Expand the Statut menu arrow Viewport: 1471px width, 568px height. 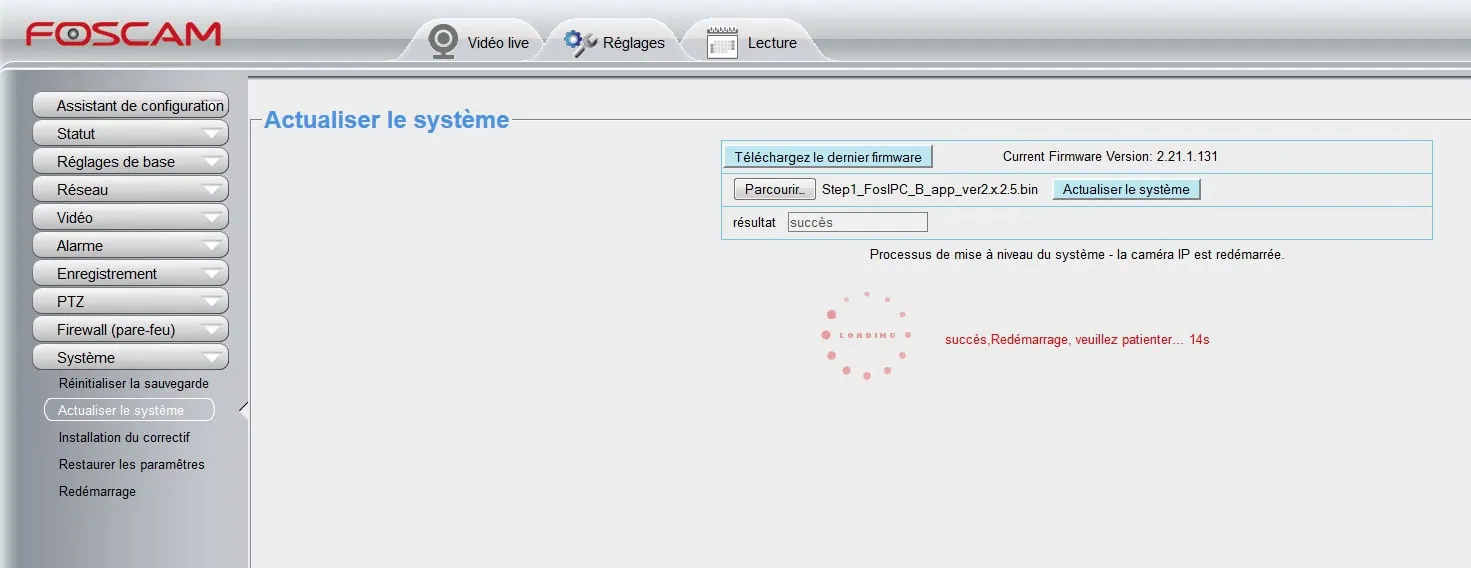212,134
